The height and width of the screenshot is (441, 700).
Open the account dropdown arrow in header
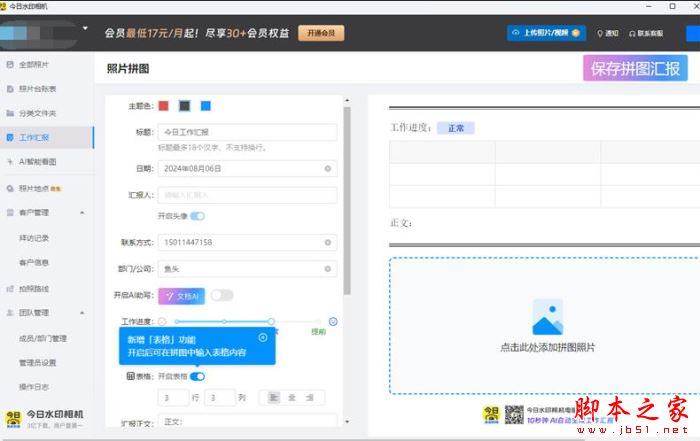pos(85,29)
